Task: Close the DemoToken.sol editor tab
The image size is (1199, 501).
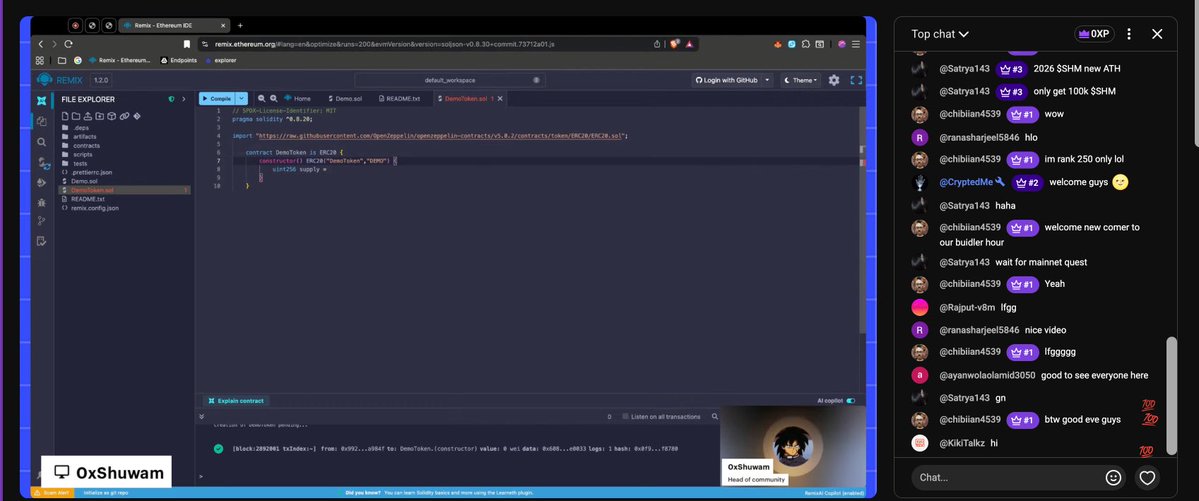Action: pos(502,99)
